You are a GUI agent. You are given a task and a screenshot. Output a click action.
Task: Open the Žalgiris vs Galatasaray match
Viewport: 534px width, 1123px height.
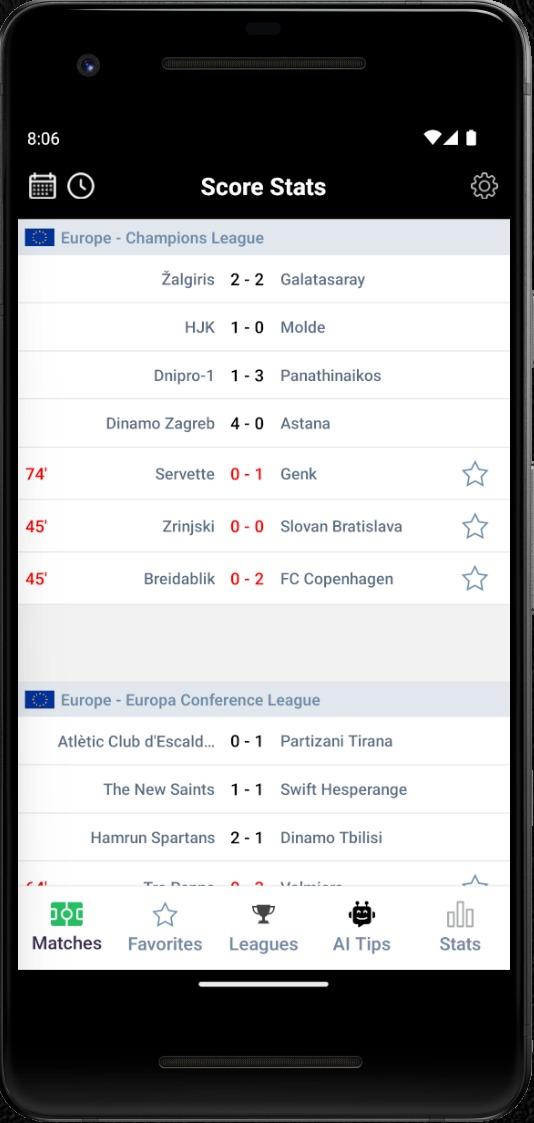[x=264, y=279]
